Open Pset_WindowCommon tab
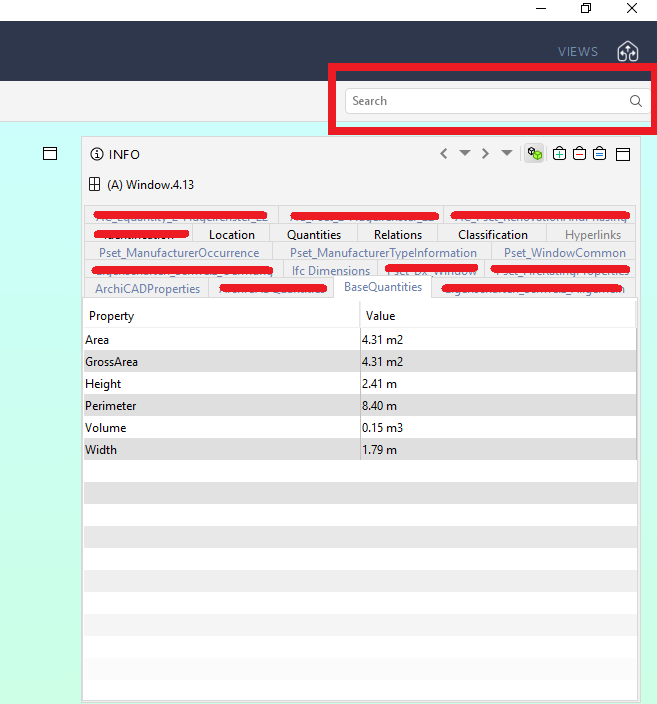The height and width of the screenshot is (704, 657). 564,253
